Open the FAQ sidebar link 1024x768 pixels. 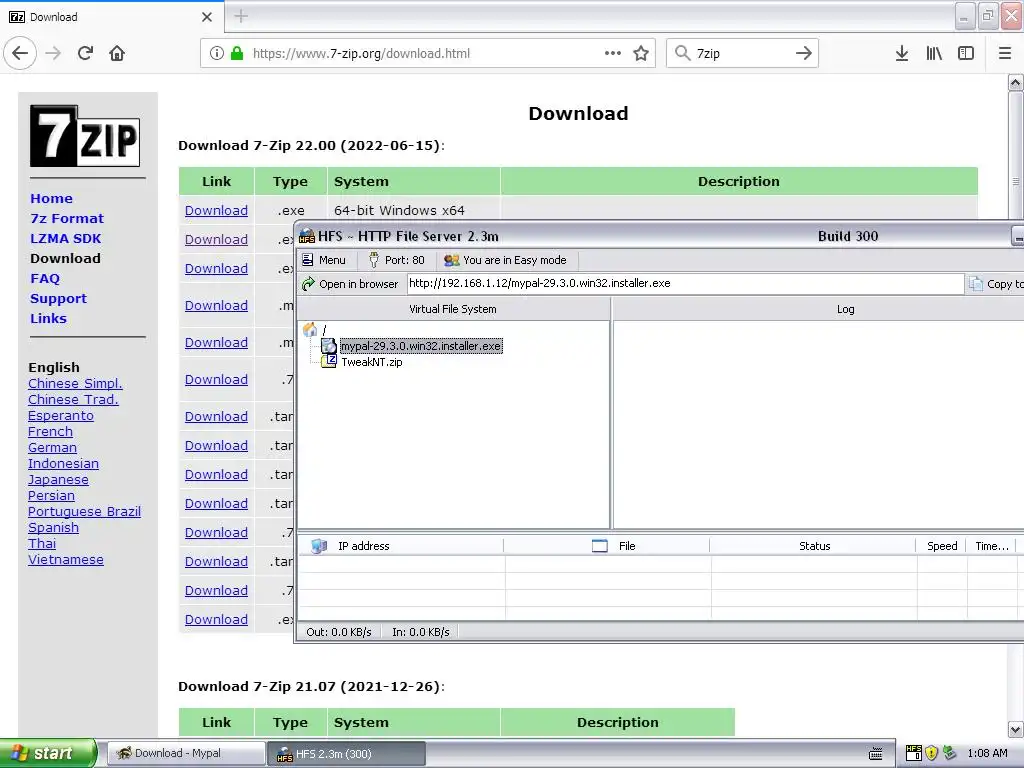tap(44, 279)
